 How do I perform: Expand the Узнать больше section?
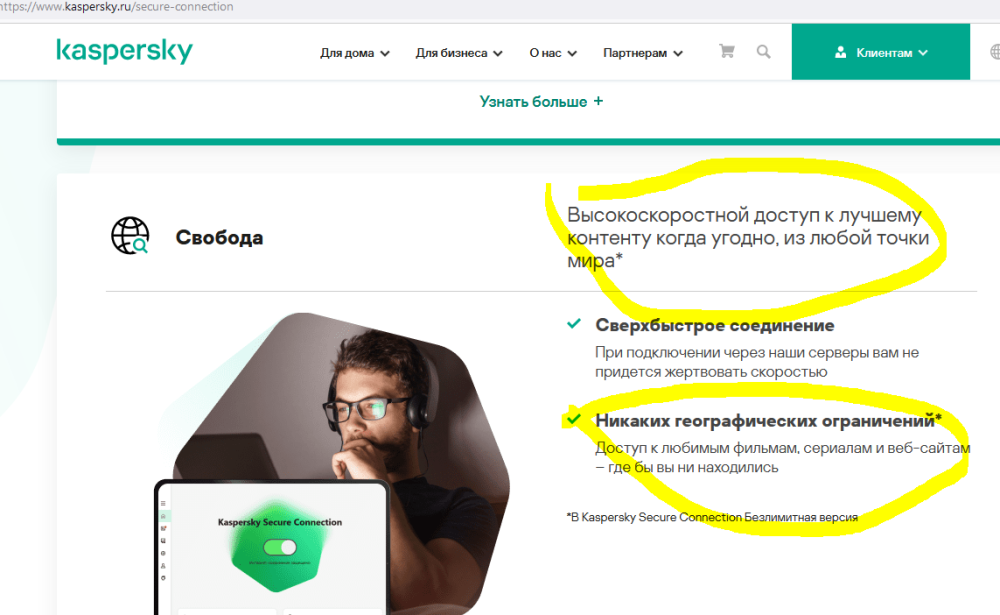coord(541,101)
